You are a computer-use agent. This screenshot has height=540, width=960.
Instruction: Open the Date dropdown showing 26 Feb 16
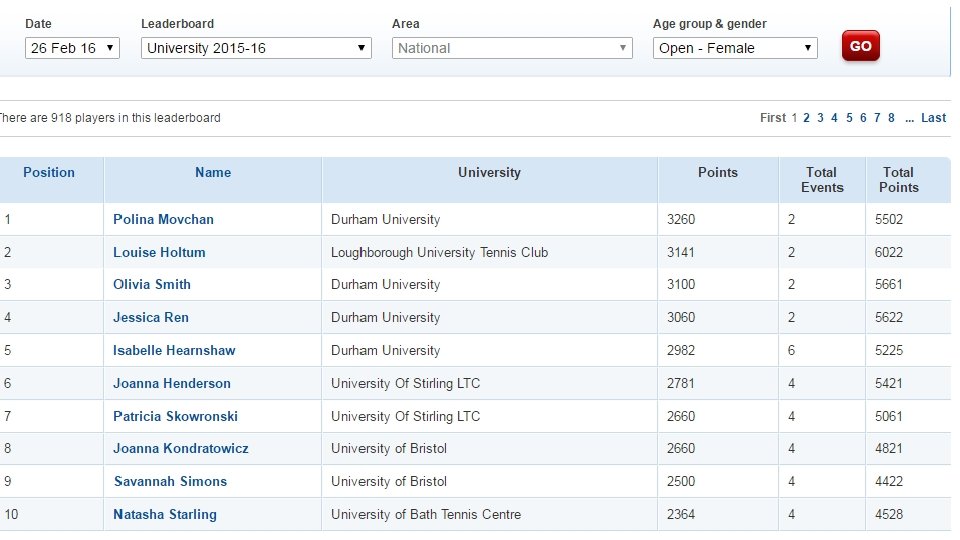tap(72, 48)
